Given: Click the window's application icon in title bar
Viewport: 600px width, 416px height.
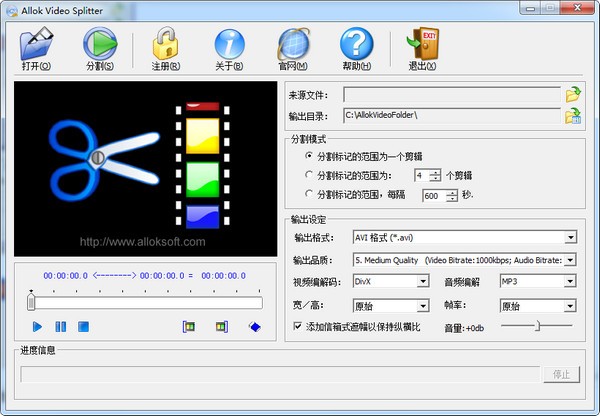Looking at the screenshot, I should click(12, 11).
